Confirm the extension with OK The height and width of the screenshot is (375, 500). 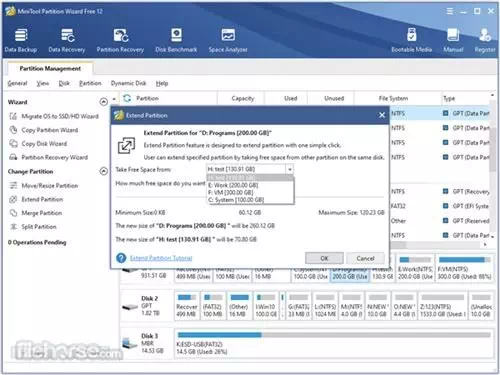point(324,258)
